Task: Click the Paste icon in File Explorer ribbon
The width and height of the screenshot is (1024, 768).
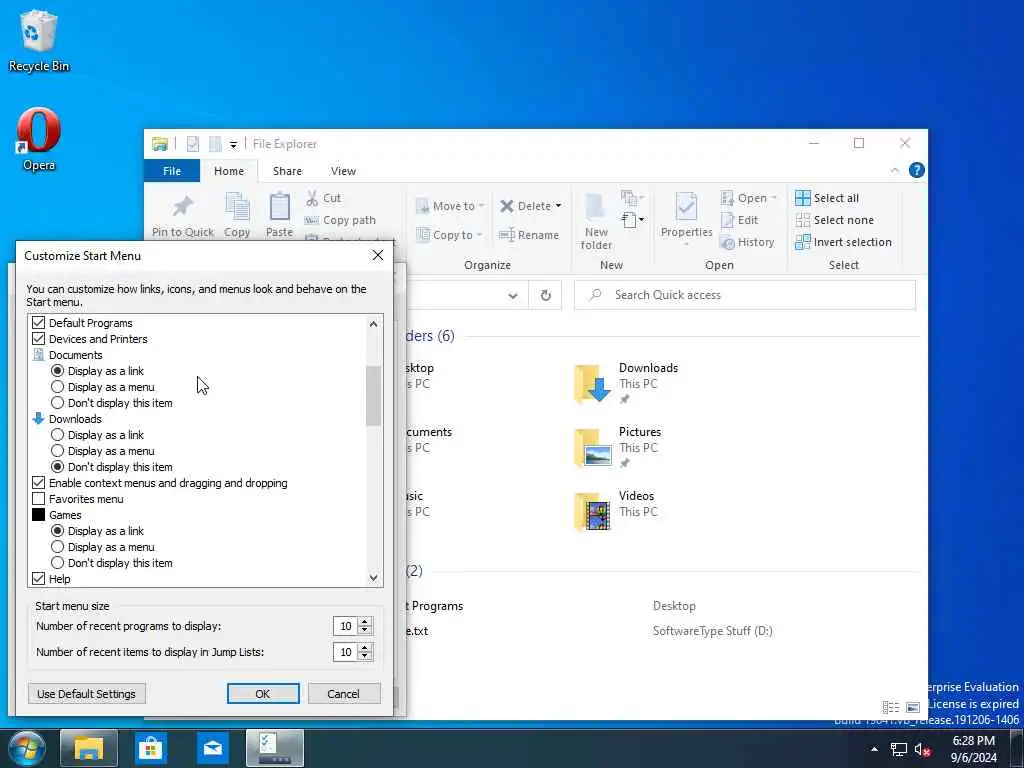Action: pos(280,216)
